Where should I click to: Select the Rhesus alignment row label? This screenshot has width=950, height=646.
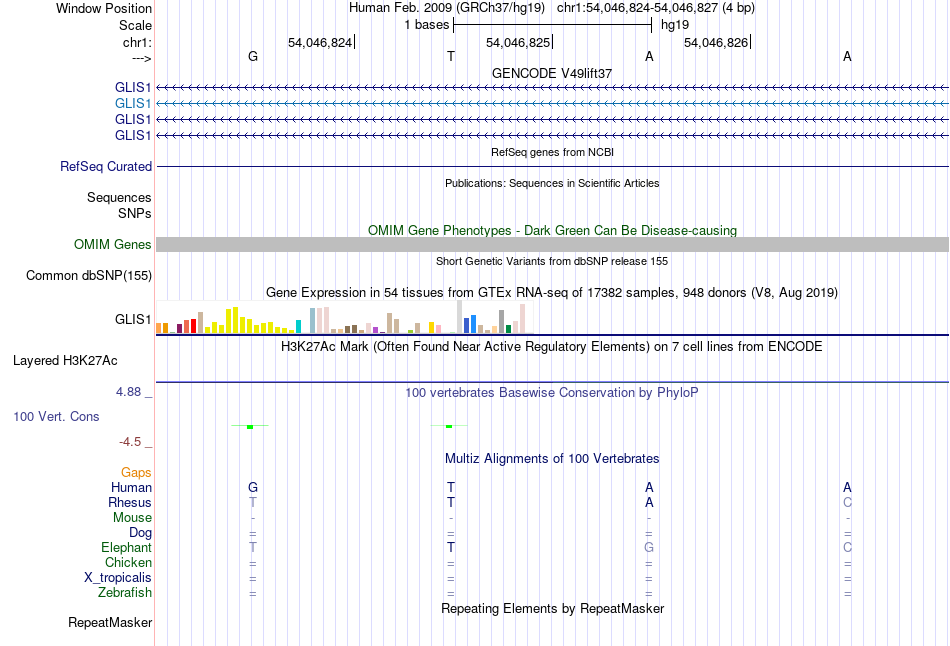pos(130,502)
